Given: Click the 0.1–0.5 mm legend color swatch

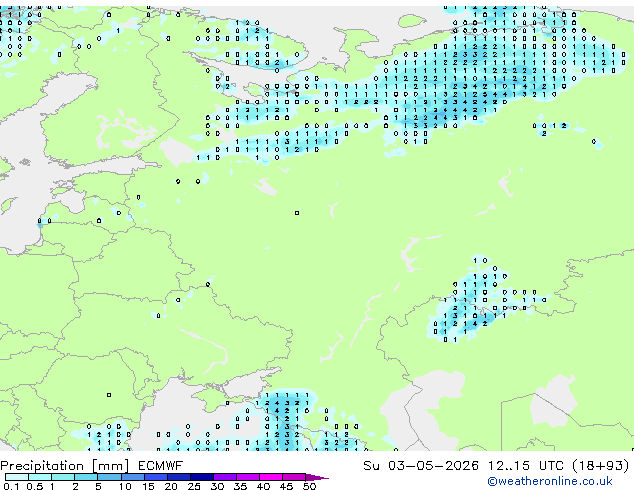Looking at the screenshot, I should pos(17,477).
